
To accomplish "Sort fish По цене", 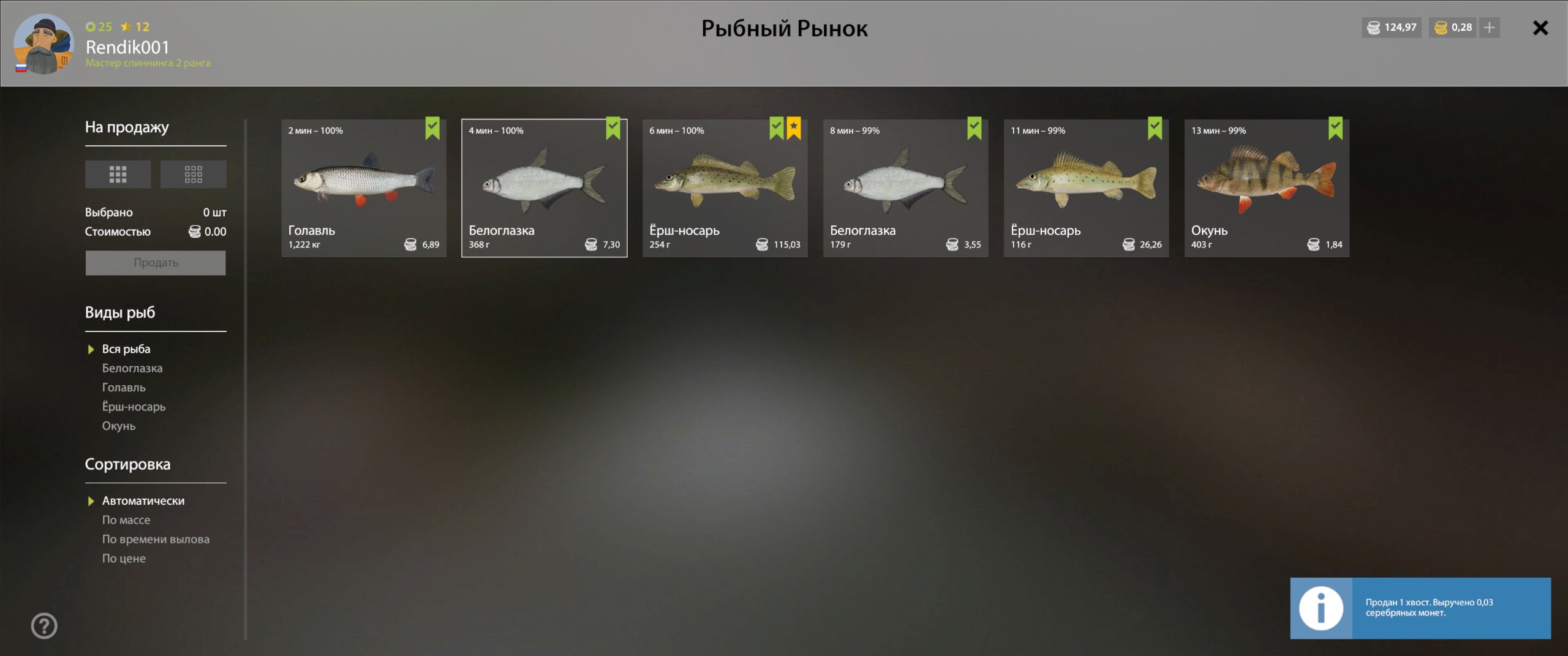I will (124, 559).
